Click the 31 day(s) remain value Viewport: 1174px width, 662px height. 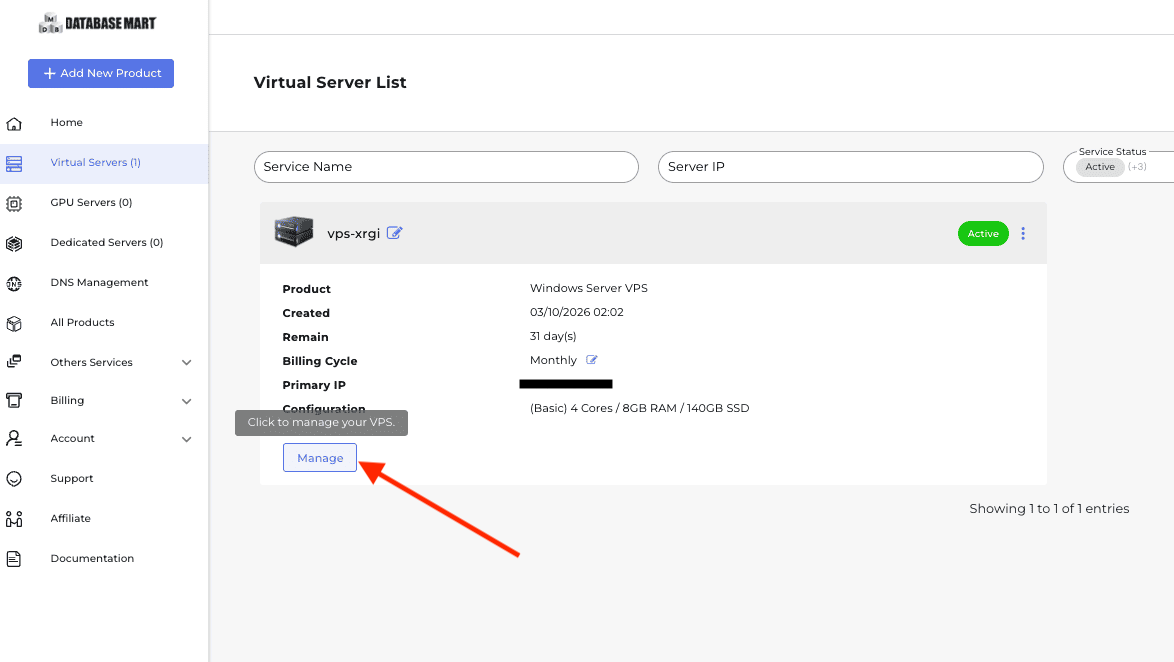553,336
